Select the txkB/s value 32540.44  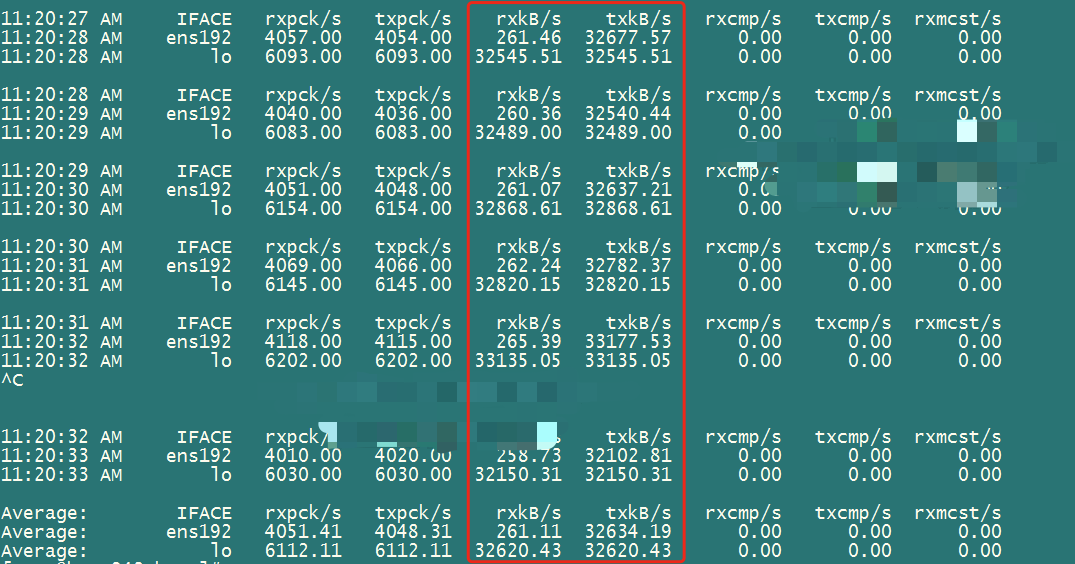pyautogui.click(x=627, y=114)
